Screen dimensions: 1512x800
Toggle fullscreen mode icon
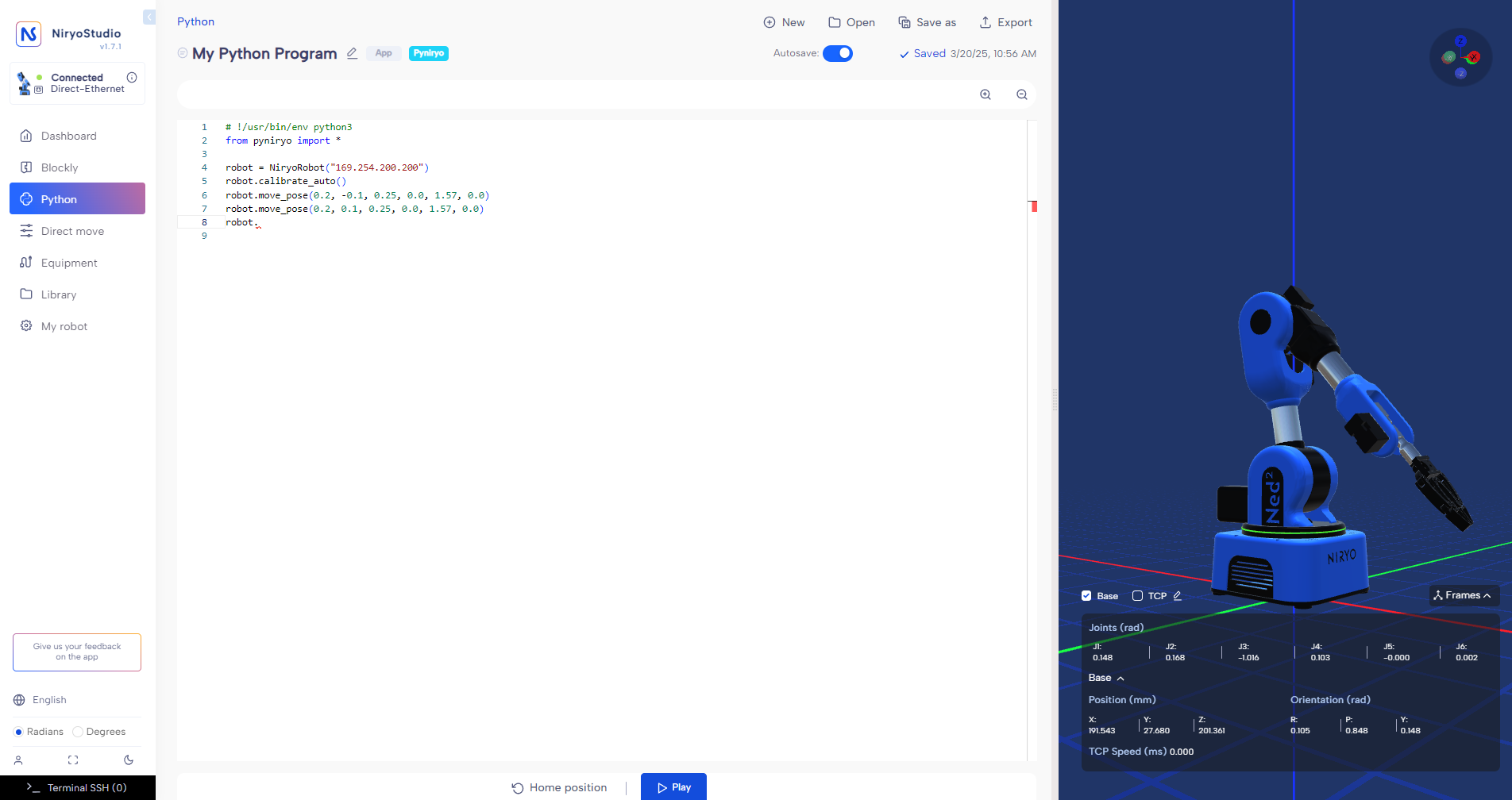point(73,760)
